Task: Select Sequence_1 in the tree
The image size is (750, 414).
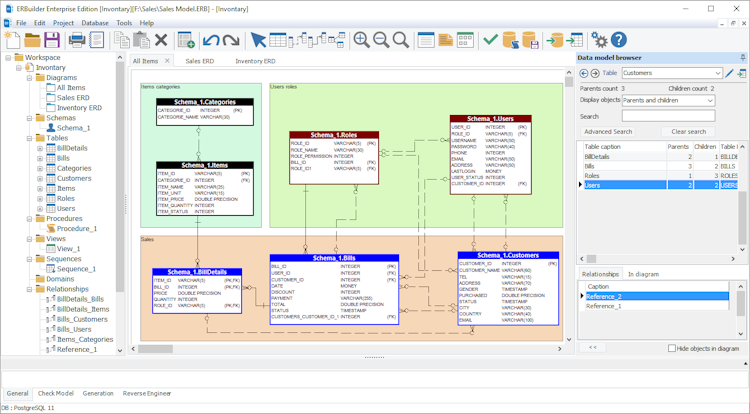Action: [x=76, y=269]
